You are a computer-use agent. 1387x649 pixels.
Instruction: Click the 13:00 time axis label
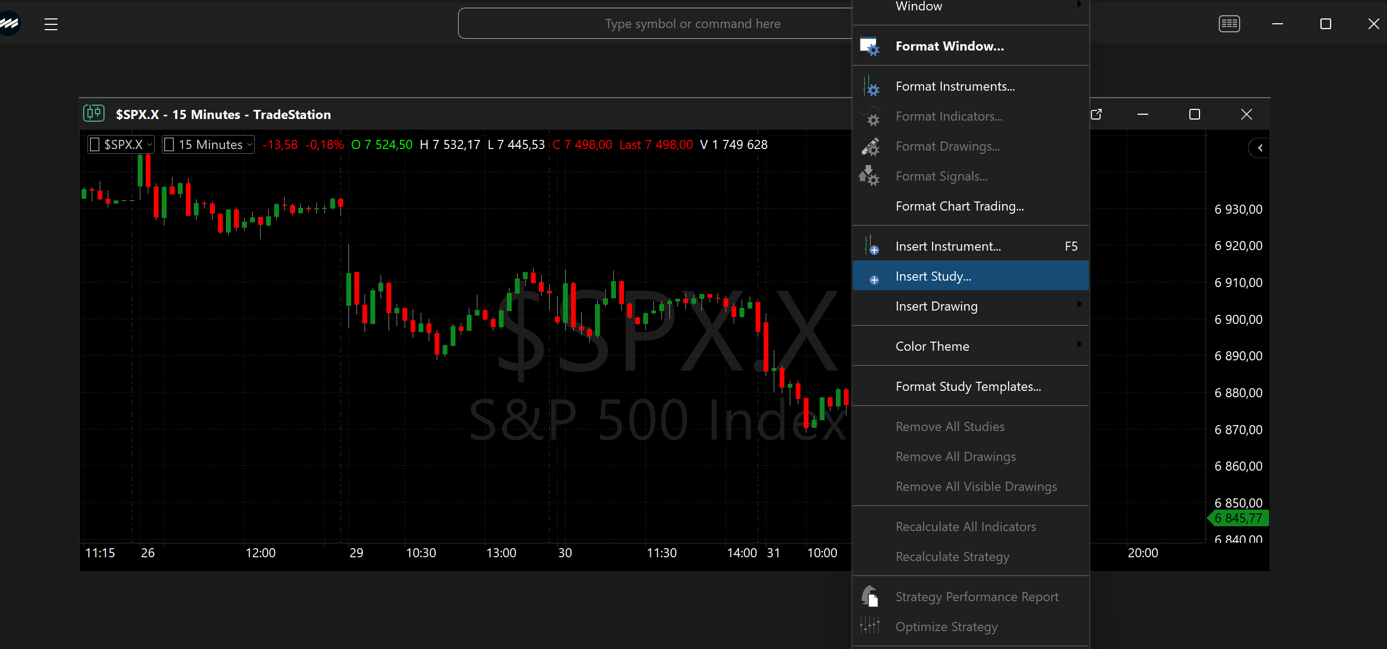[x=501, y=553]
